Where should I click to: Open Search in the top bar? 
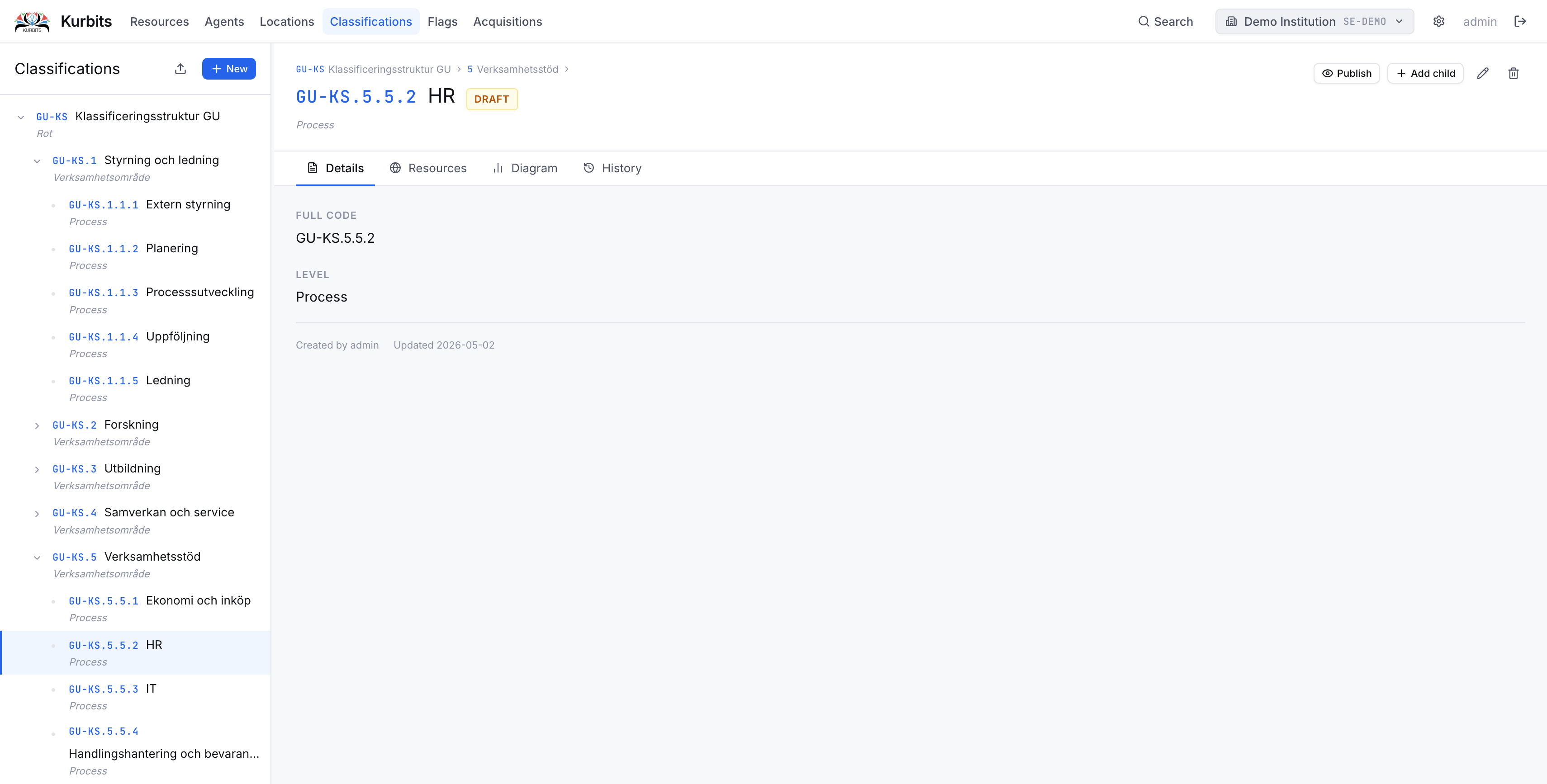click(x=1165, y=22)
